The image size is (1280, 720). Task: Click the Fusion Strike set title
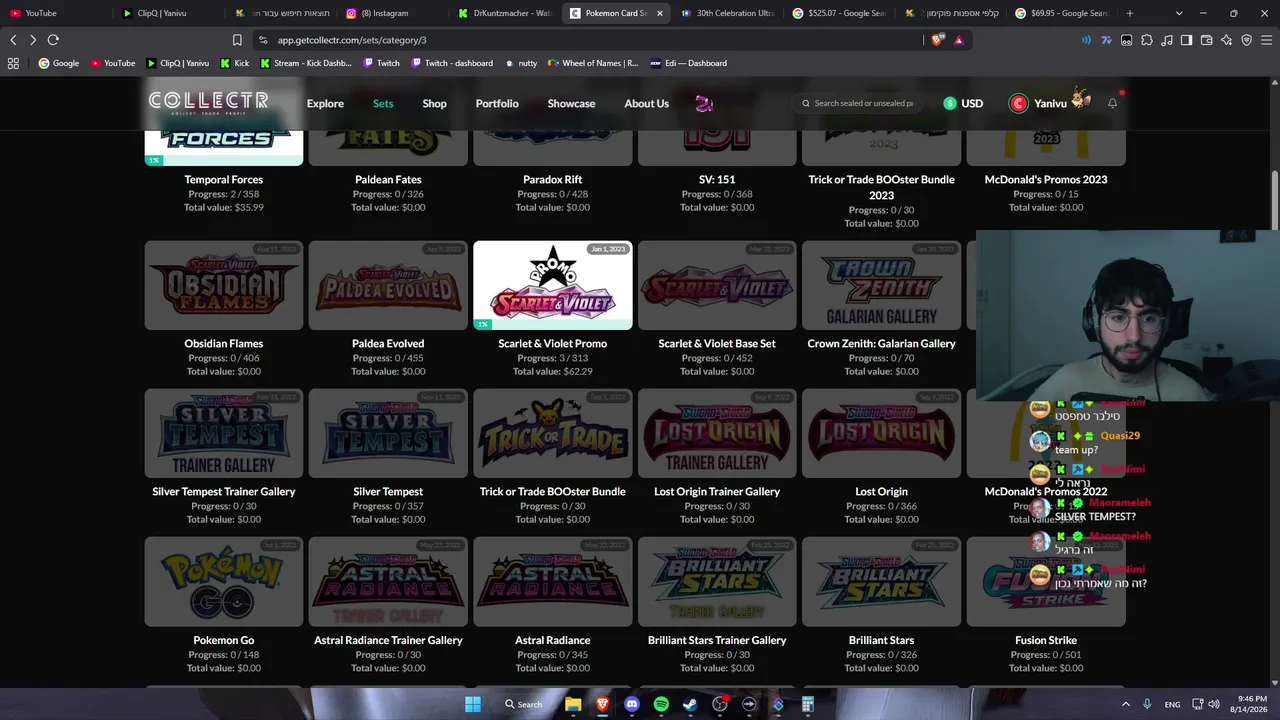click(1046, 640)
